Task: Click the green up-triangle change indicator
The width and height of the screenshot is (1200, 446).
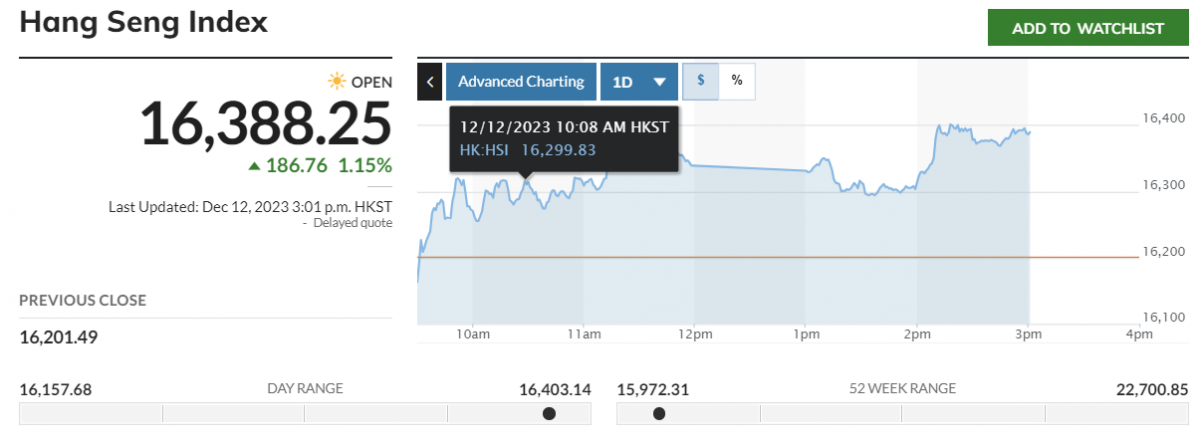Action: 254,165
